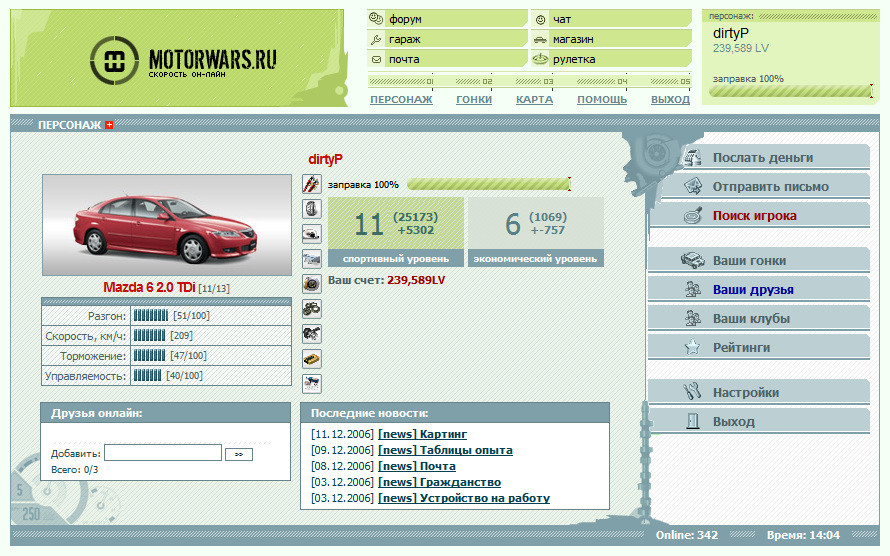Click the Добавить friend name field
The height and width of the screenshot is (556, 890).
point(163,453)
